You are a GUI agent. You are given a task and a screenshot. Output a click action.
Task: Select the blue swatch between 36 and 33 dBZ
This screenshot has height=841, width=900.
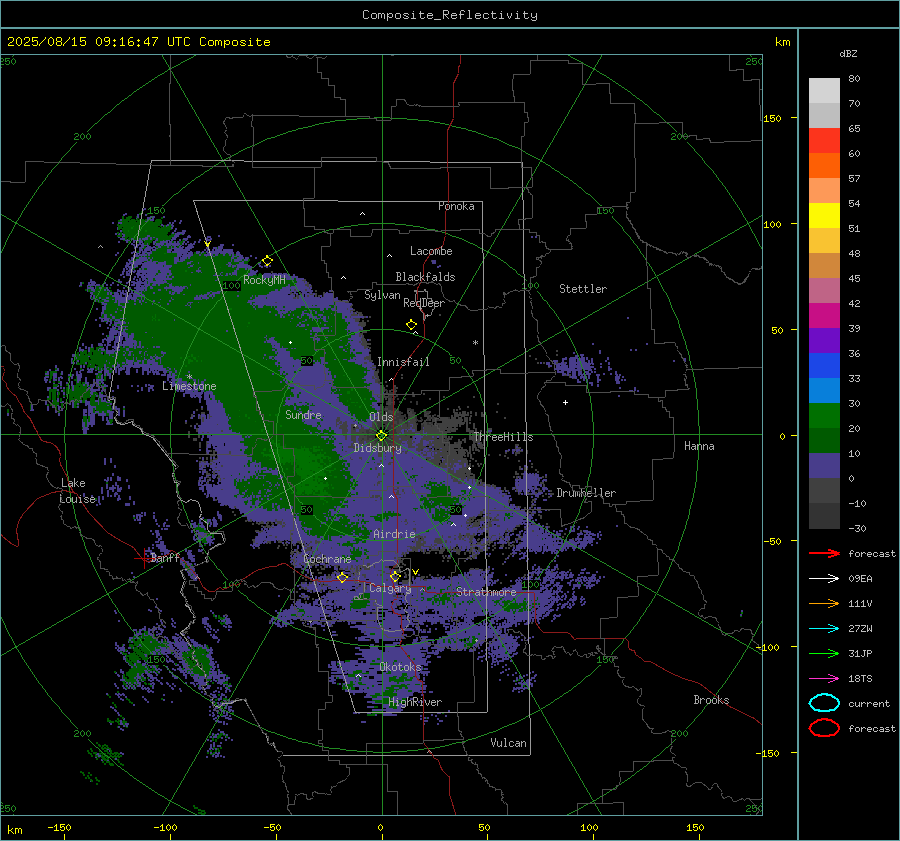824,365
